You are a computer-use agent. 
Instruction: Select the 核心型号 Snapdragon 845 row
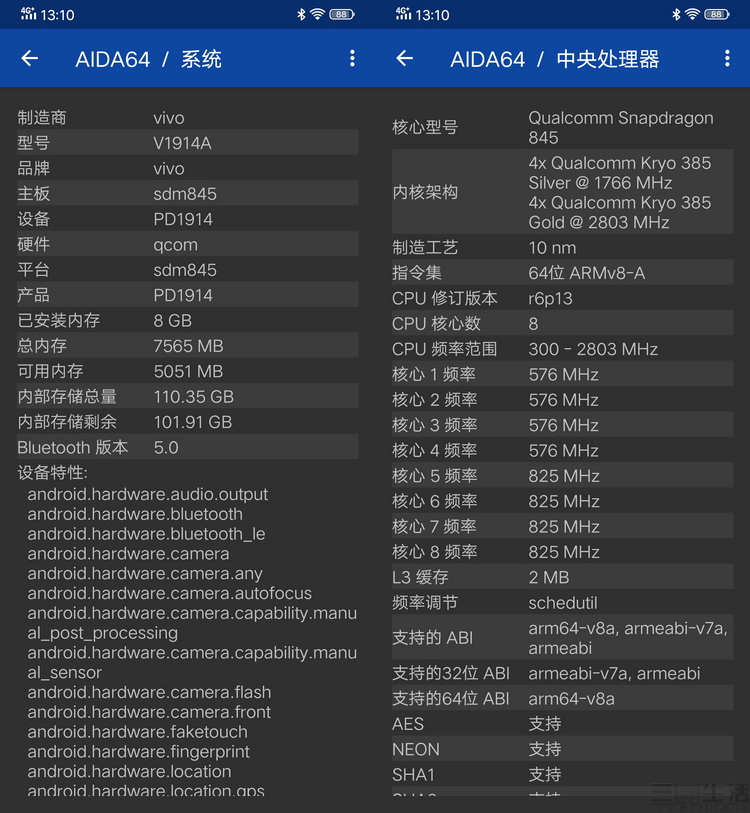click(x=563, y=128)
